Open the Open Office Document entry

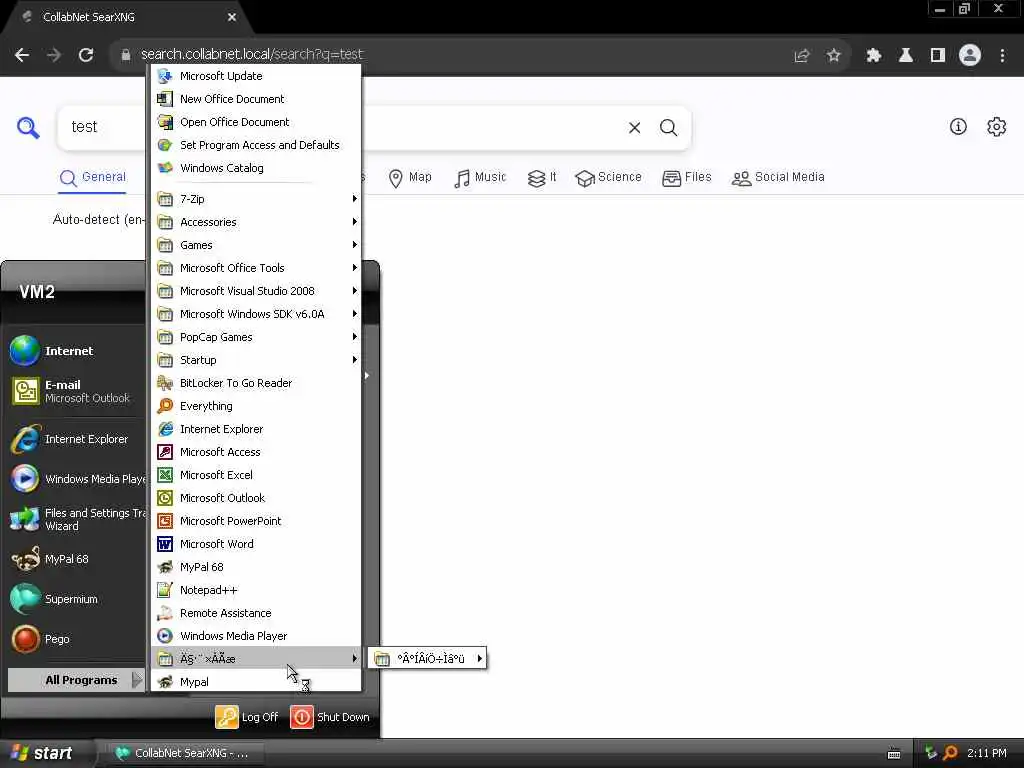pyautogui.click(x=256, y=121)
